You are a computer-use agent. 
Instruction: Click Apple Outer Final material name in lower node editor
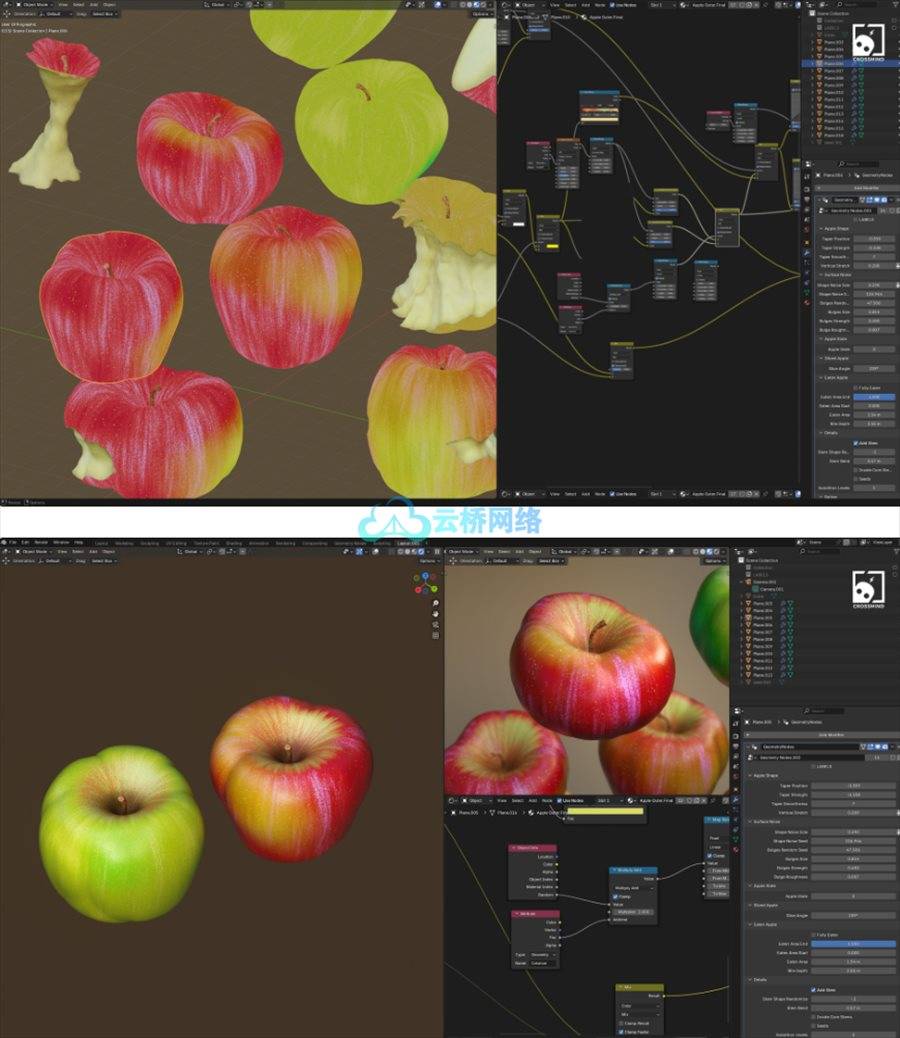coord(656,801)
